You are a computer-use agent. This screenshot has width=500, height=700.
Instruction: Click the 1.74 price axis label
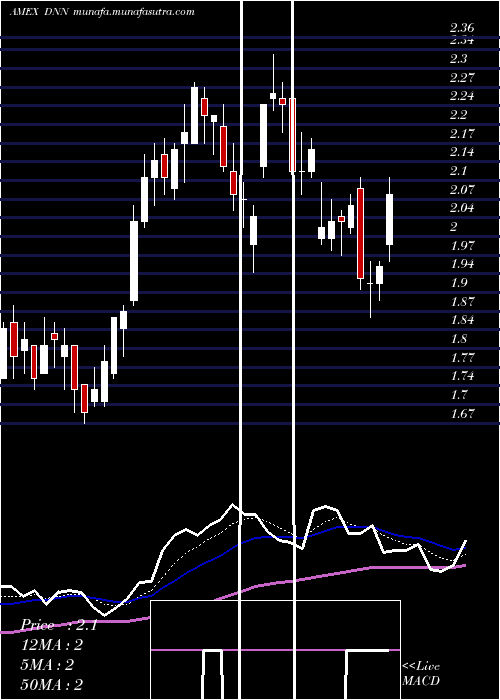pos(462,375)
